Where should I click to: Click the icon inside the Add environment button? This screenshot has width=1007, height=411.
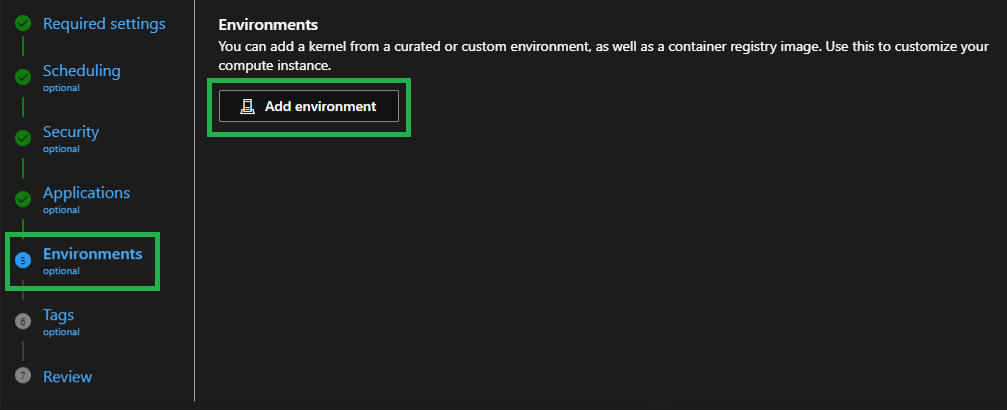coord(247,106)
